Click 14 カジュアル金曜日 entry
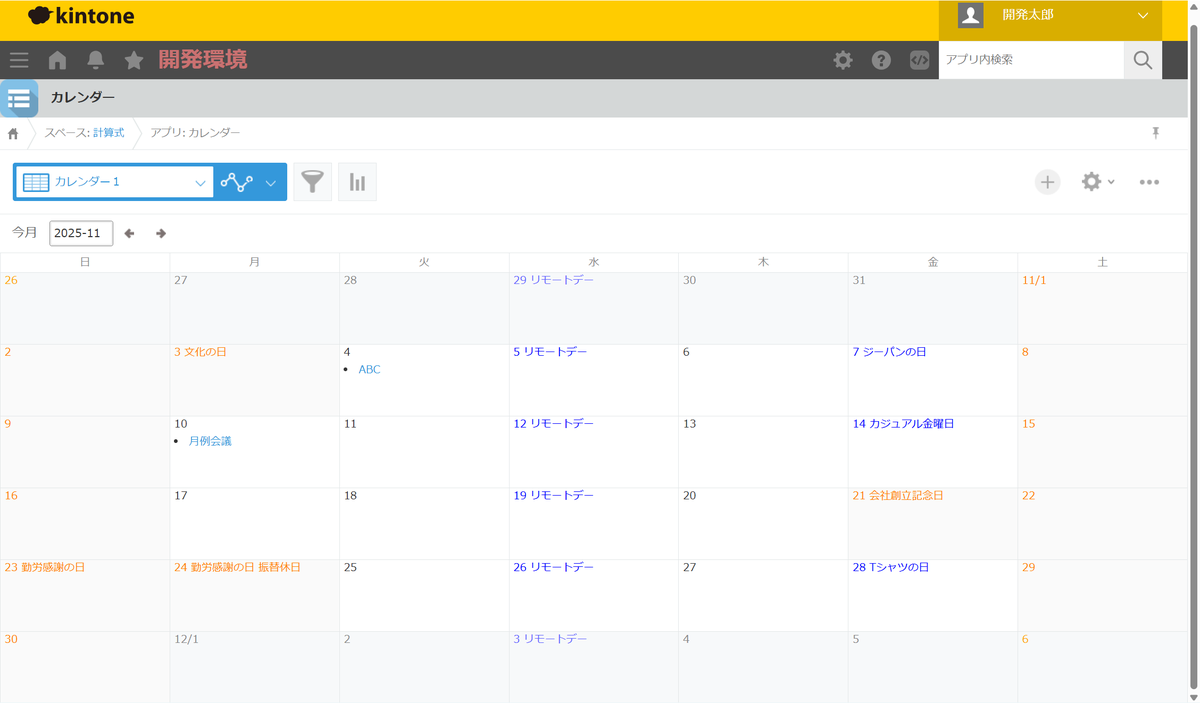This screenshot has width=1200, height=703. 903,424
